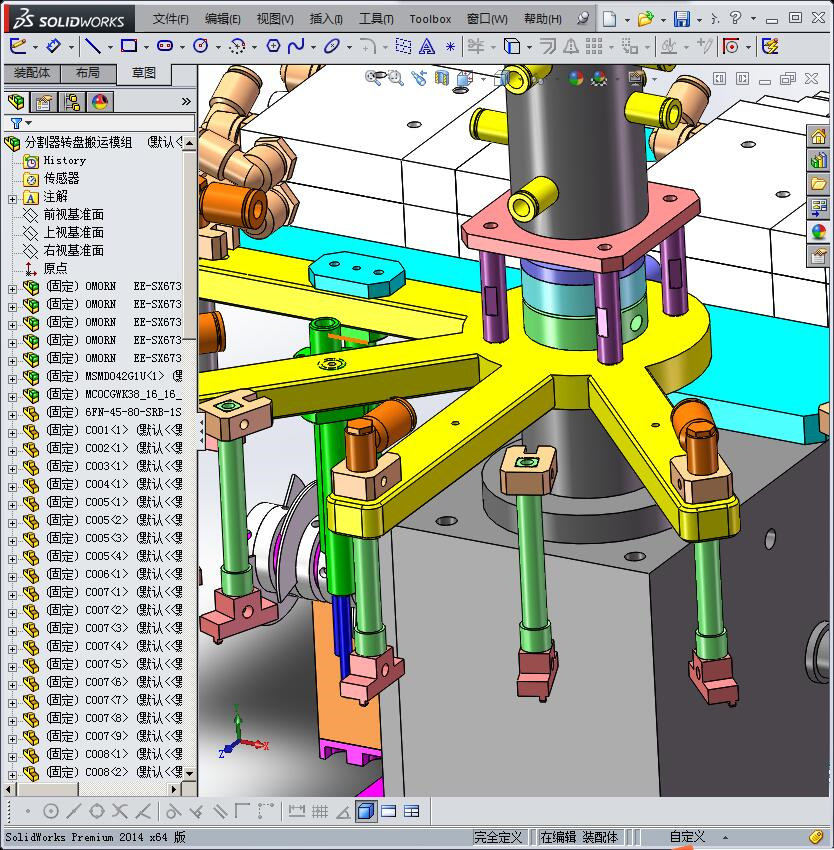Select the Circle sketch tool

[x=200, y=47]
